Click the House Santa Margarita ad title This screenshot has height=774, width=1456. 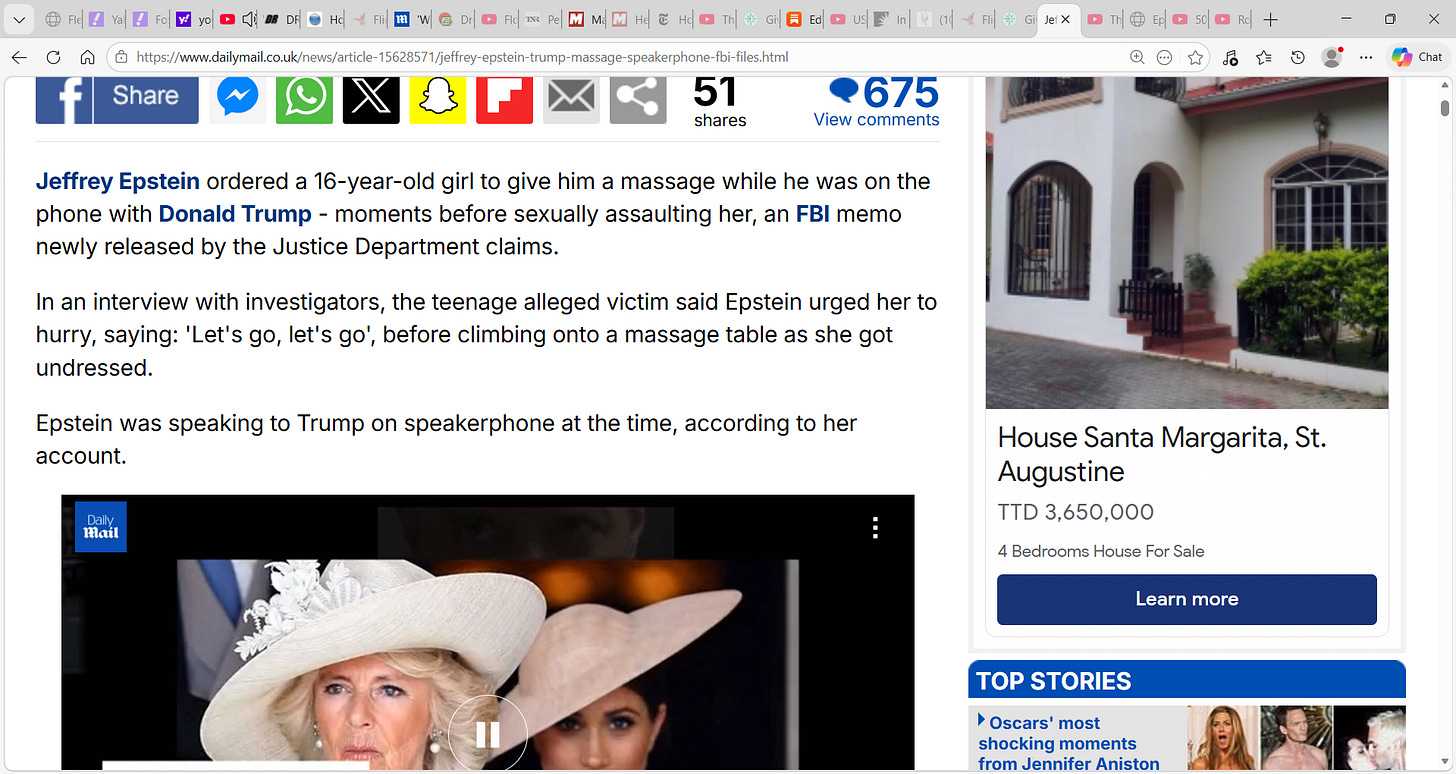pyautogui.click(x=1162, y=454)
